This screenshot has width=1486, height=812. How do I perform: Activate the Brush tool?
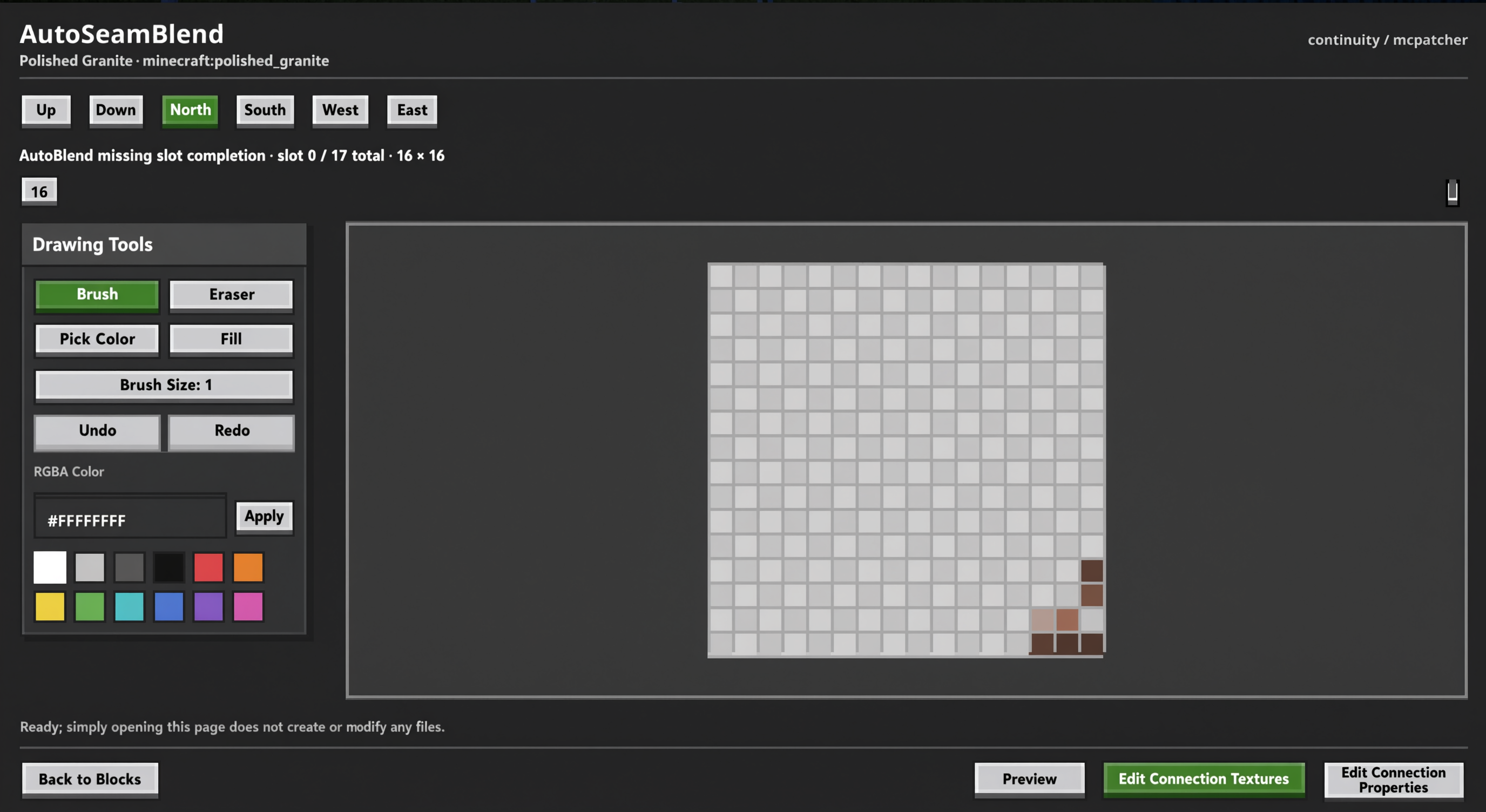click(x=97, y=295)
